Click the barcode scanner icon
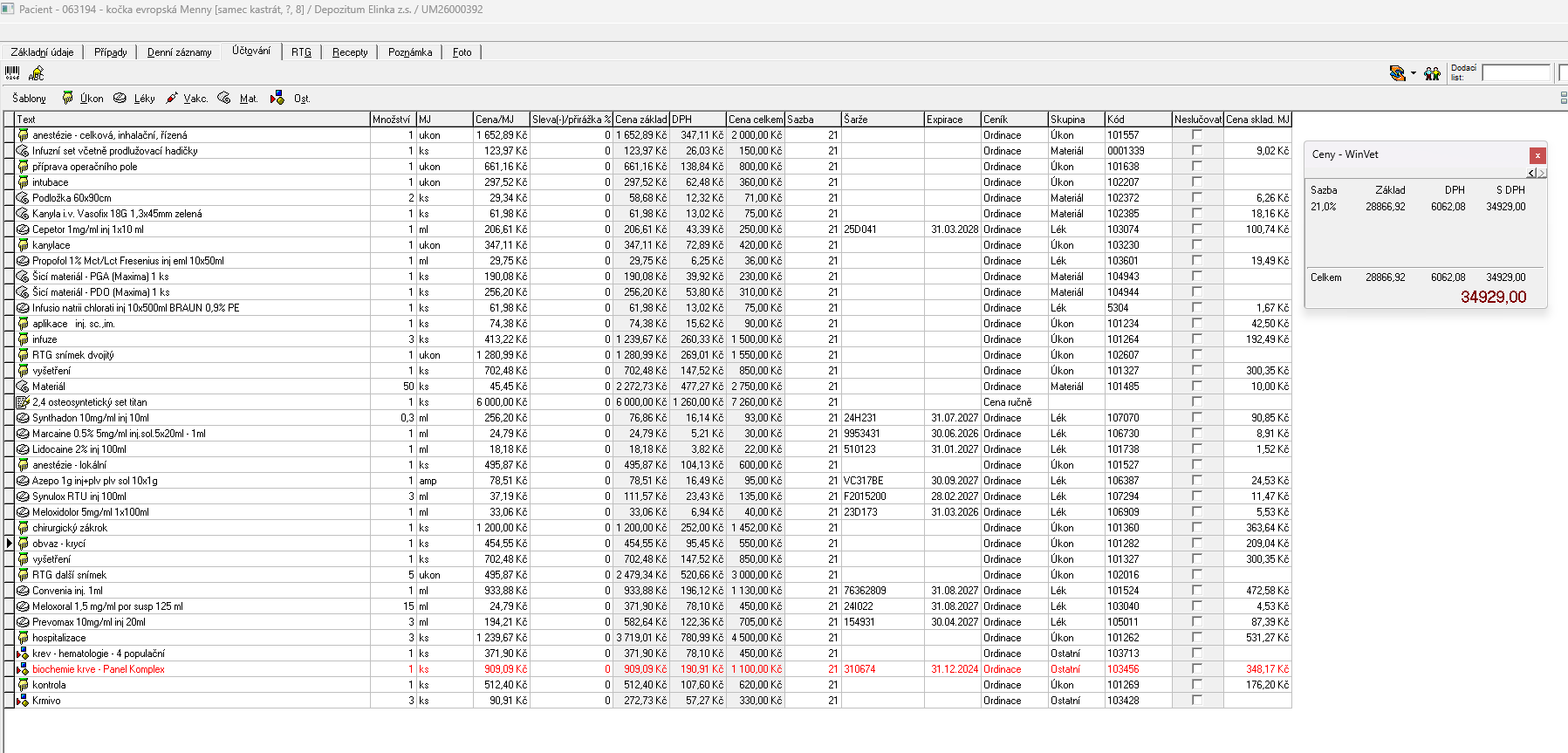This screenshot has width=1568, height=753. (12, 73)
